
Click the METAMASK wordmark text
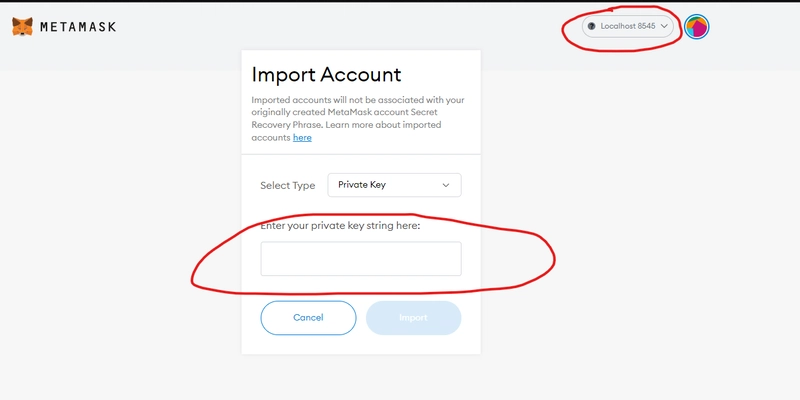pyautogui.click(x=78, y=27)
